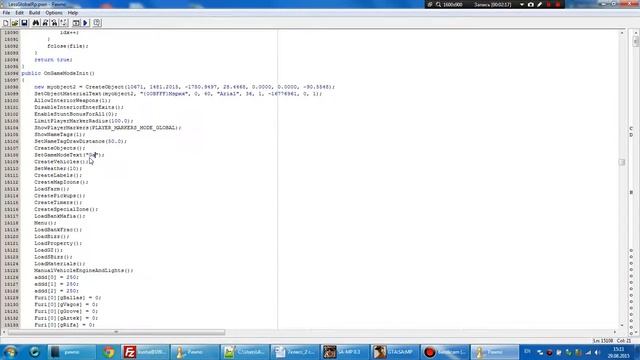
Task: Click the 'LoadProperty();' line
Action: (58, 243)
